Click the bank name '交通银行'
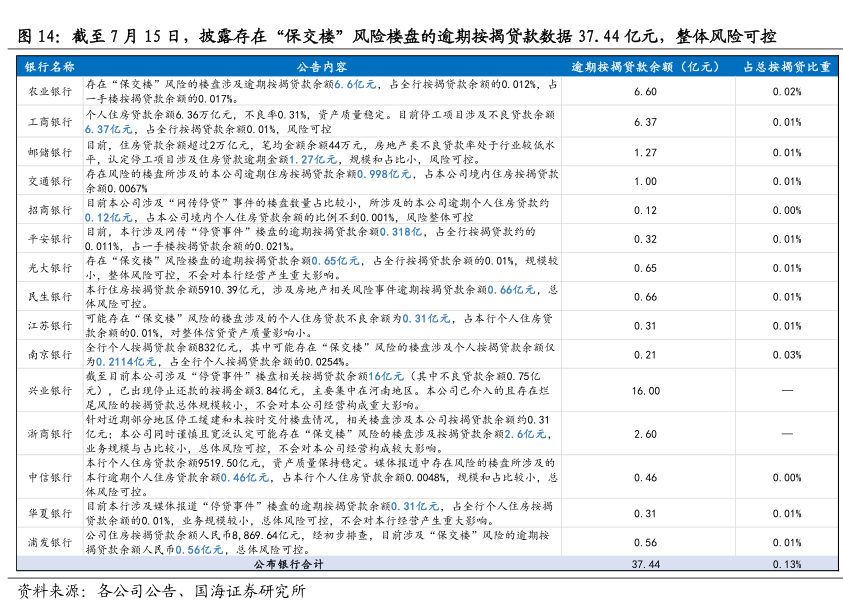Viewport: 843px width, 612px height. (x=50, y=181)
